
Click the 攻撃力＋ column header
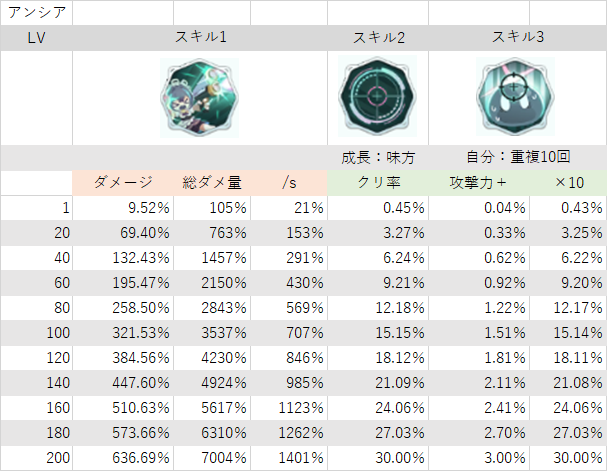(479, 183)
